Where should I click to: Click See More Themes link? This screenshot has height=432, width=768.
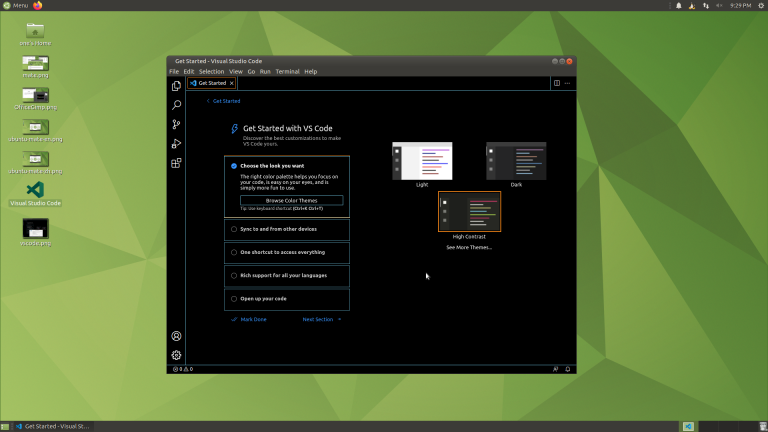click(x=469, y=247)
